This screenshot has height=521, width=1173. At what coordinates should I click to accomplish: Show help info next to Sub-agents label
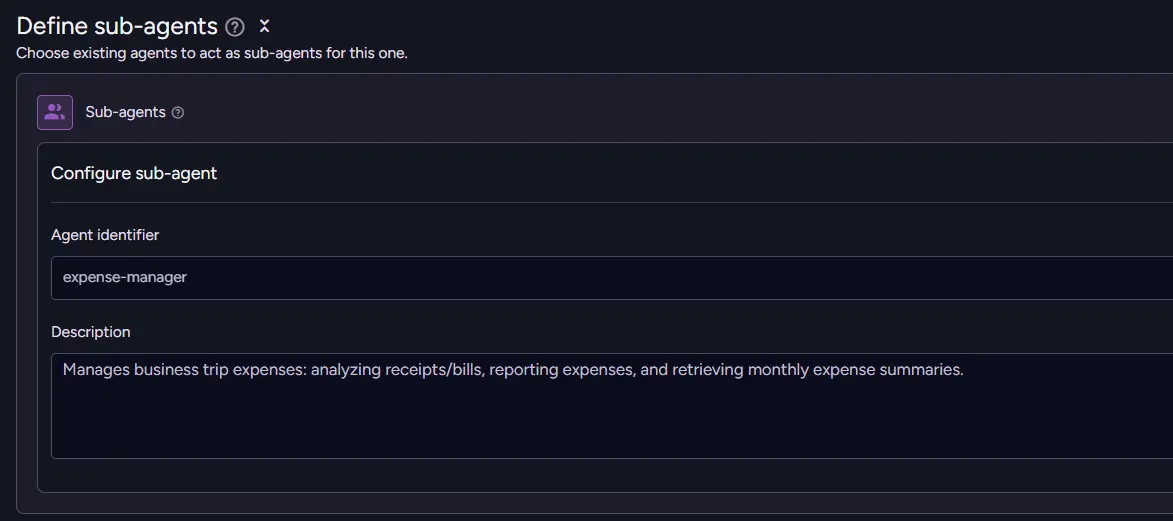(x=178, y=113)
